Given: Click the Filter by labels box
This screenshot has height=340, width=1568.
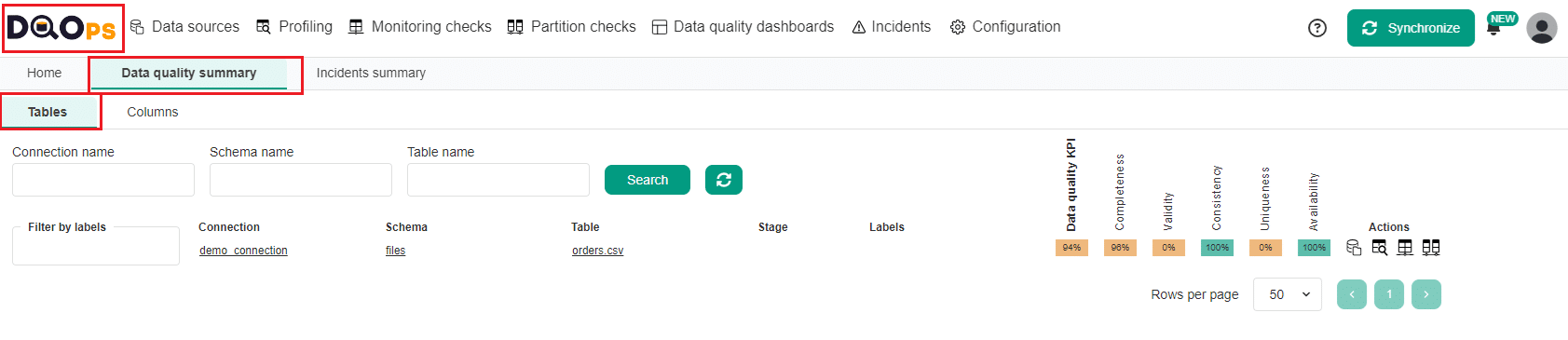Looking at the screenshot, I should [x=96, y=247].
